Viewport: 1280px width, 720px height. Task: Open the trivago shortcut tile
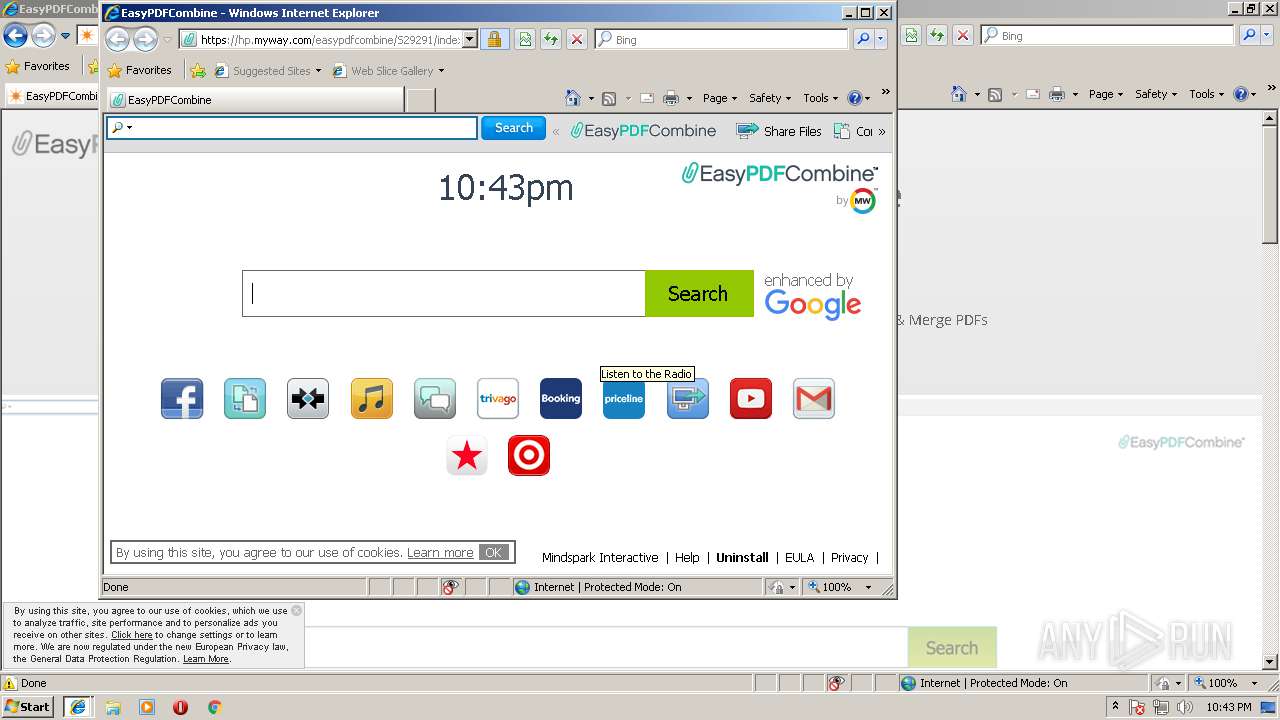pyautogui.click(x=498, y=399)
